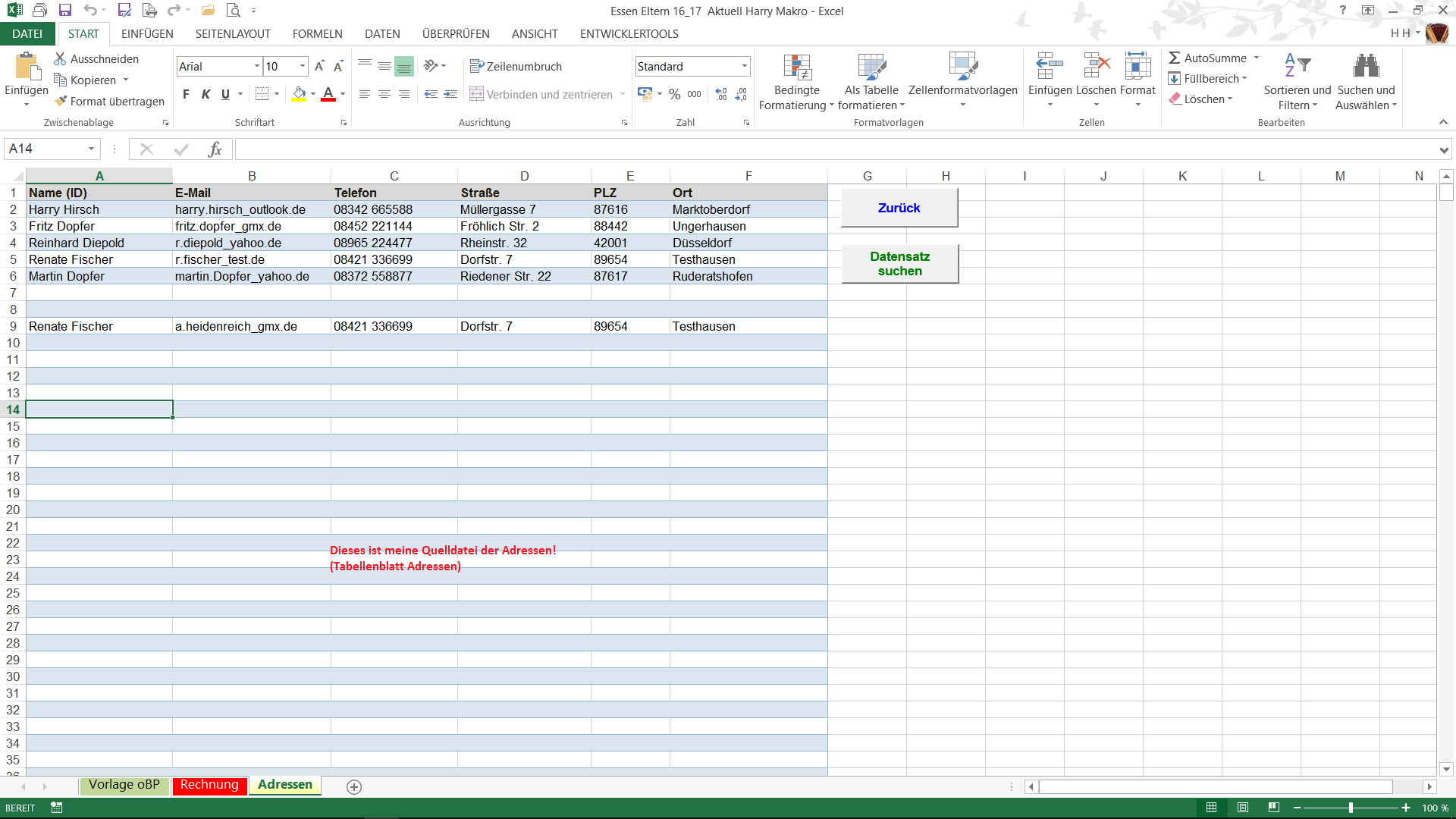This screenshot has width=1456, height=819.
Task: Switch to the Rechnung sheet tab
Action: (209, 785)
